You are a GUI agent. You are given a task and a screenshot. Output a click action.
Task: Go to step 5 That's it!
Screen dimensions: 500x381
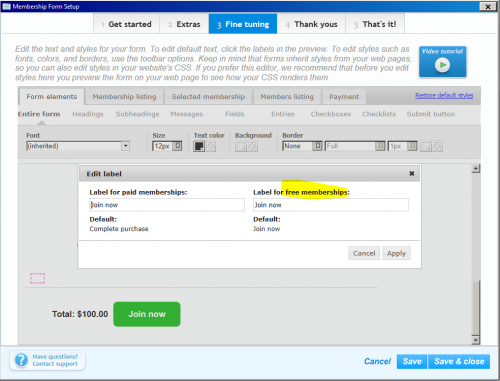coord(375,24)
